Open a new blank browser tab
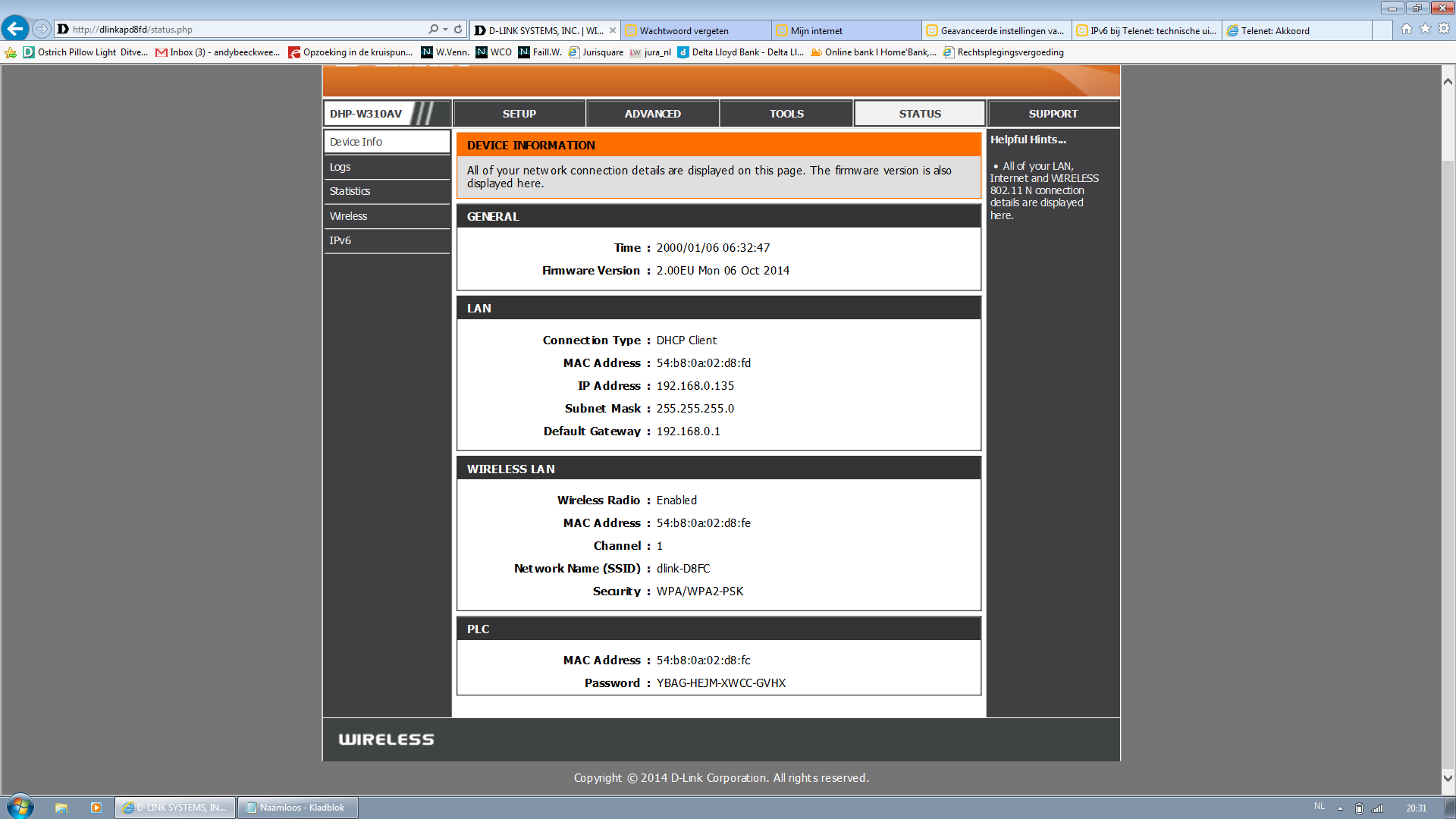The image size is (1456, 819). point(1382,30)
